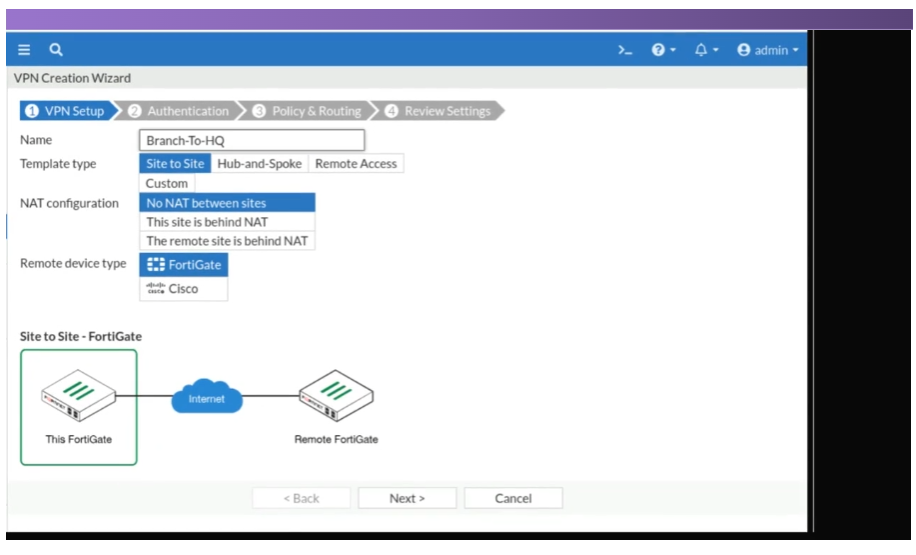This screenshot has width=916, height=555.
Task: Choose This site is behind NAT
Action: coord(227,222)
